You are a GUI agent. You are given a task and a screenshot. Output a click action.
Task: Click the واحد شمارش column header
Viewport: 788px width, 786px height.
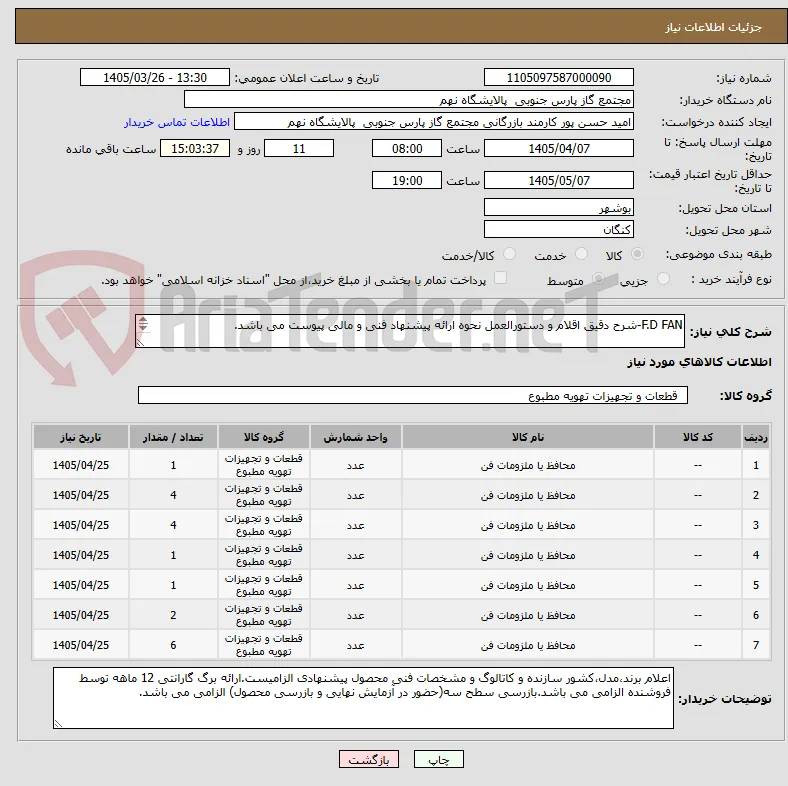[355, 437]
